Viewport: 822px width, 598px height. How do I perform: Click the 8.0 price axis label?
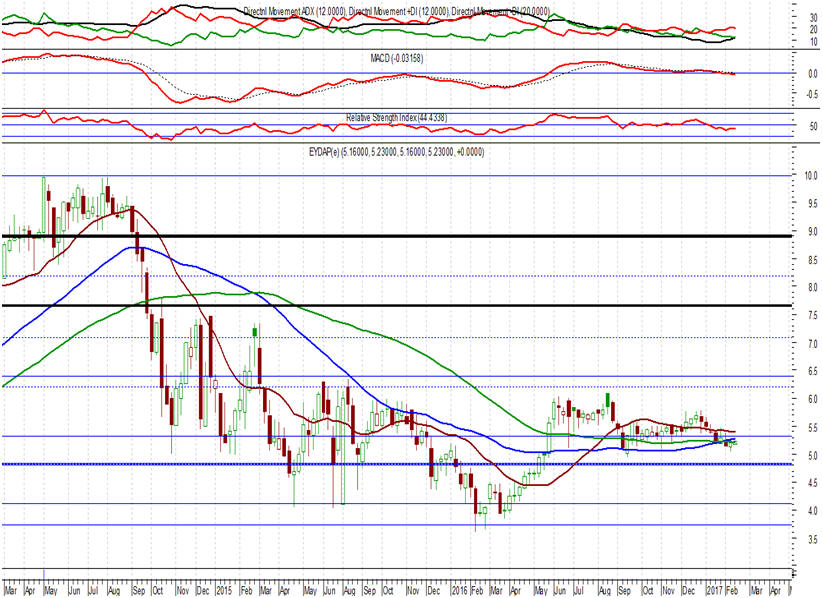tap(812, 288)
